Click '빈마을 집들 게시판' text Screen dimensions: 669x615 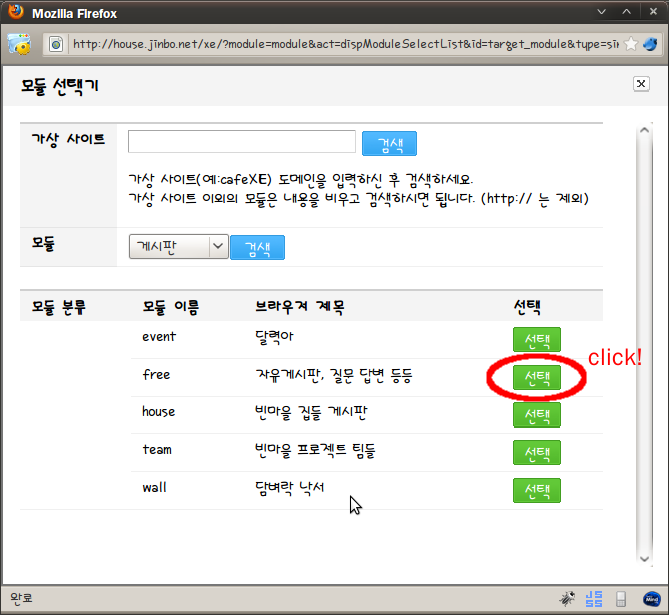click(311, 413)
